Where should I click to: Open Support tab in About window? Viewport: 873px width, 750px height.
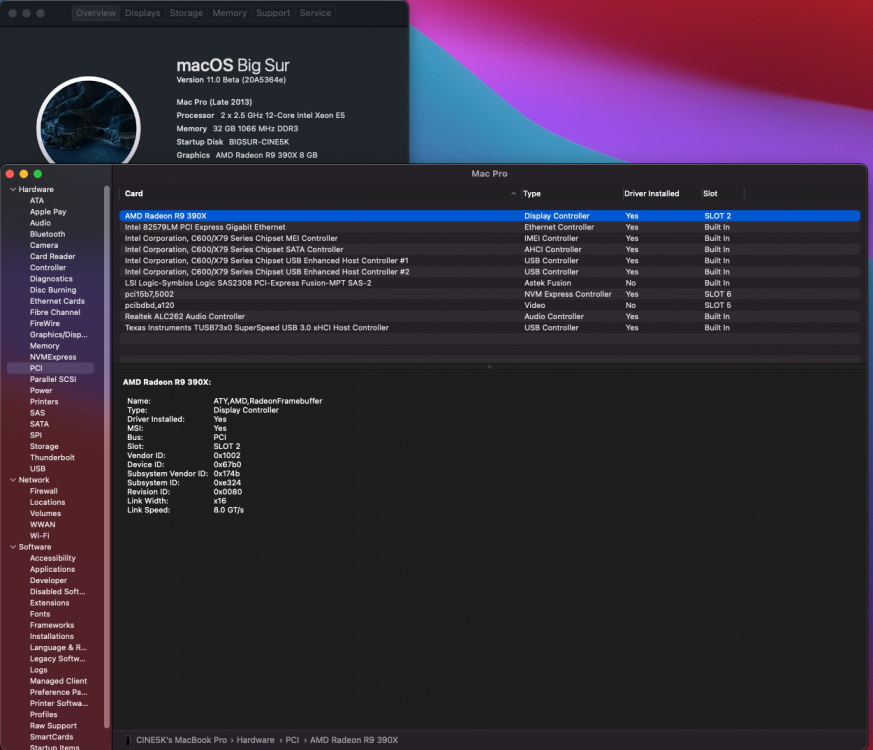[x=273, y=13]
